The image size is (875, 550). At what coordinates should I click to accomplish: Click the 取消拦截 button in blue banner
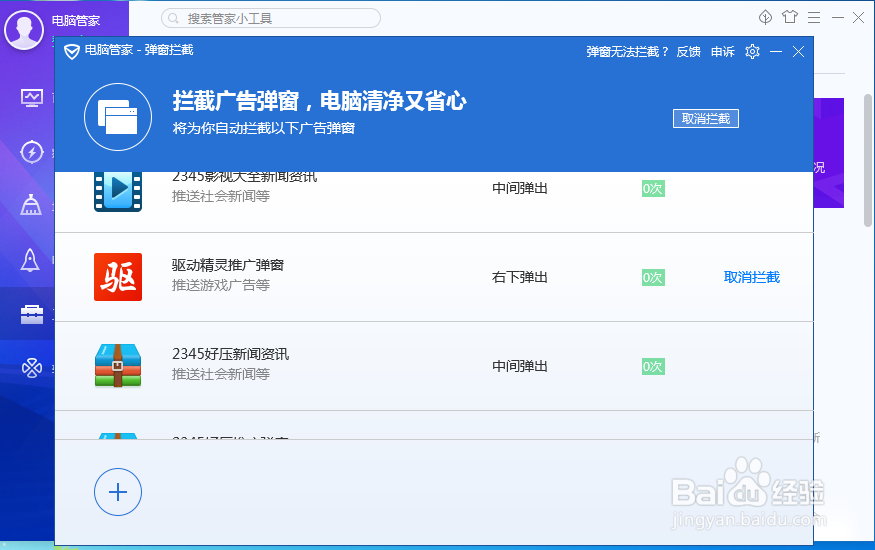[x=706, y=119]
